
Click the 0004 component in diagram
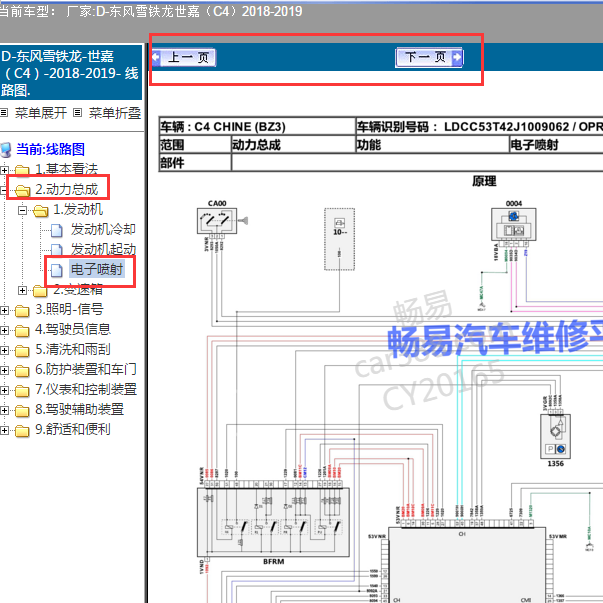[x=513, y=225]
